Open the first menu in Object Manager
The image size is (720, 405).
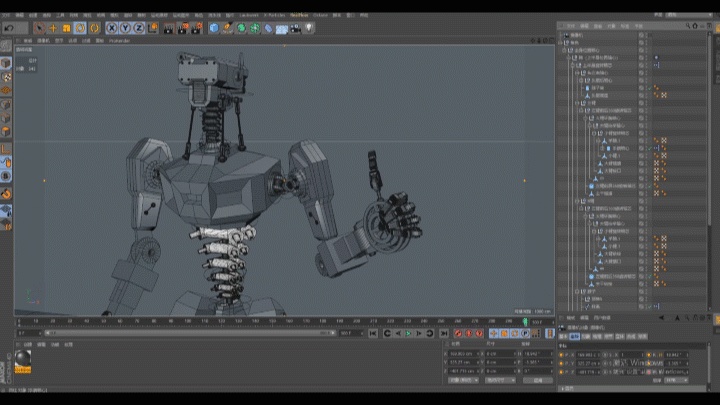click(571, 26)
